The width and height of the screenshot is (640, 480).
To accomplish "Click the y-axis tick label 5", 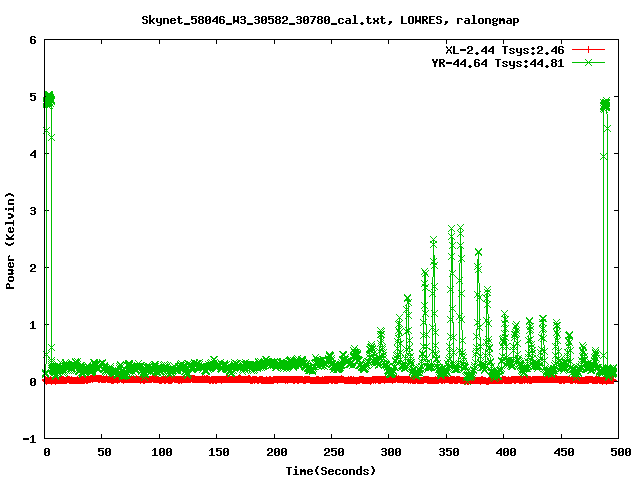I will (x=33, y=97).
